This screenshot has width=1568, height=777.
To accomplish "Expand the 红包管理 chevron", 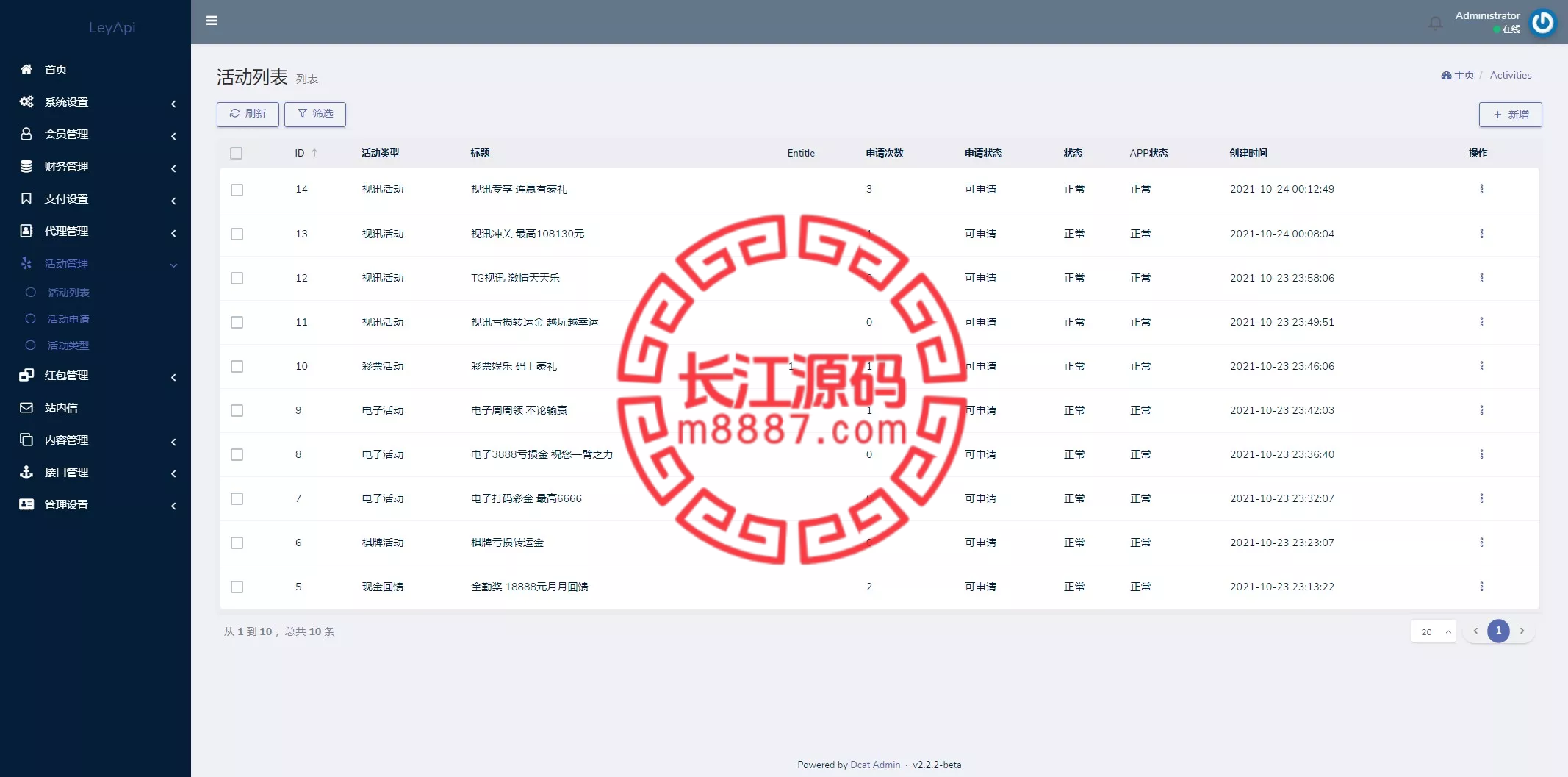I will tap(173, 377).
